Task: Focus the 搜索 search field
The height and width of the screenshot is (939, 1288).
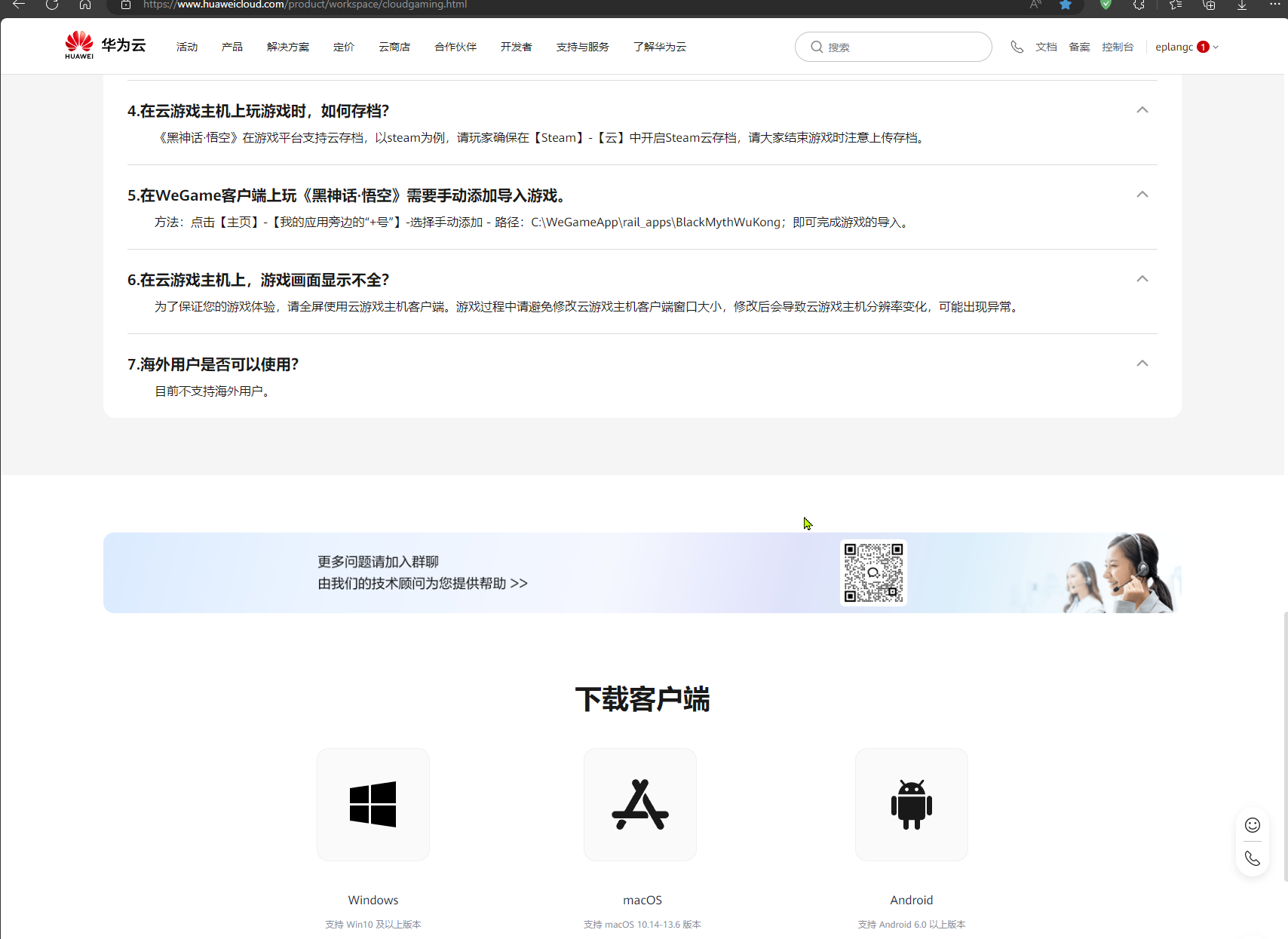Action: (894, 47)
